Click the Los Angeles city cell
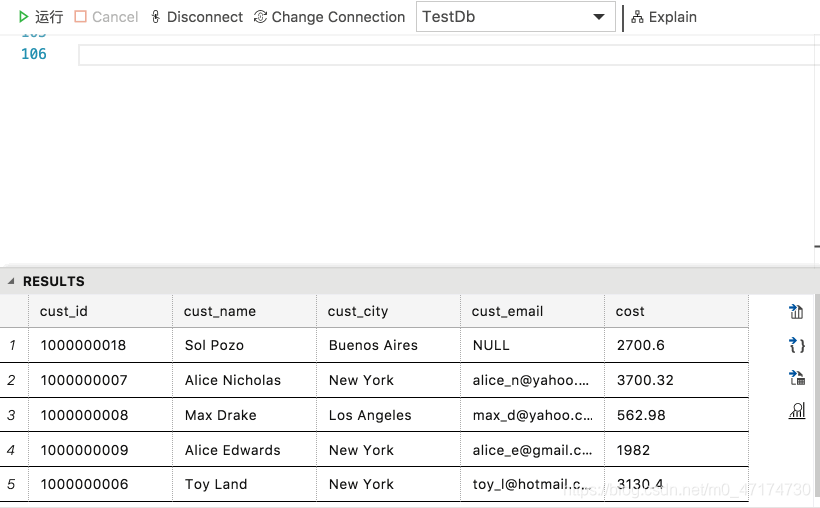Viewport: 820px width, 508px height. pos(389,415)
